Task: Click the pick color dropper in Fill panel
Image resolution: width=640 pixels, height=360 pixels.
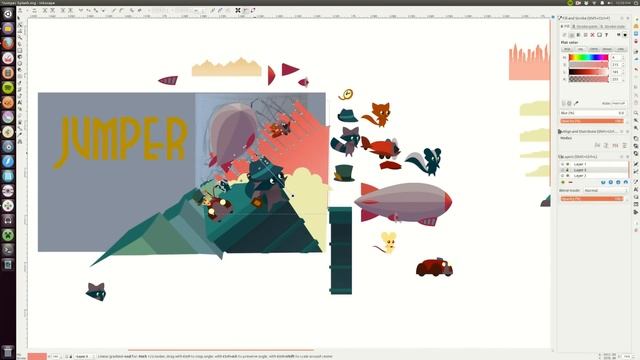Action: [x=576, y=103]
